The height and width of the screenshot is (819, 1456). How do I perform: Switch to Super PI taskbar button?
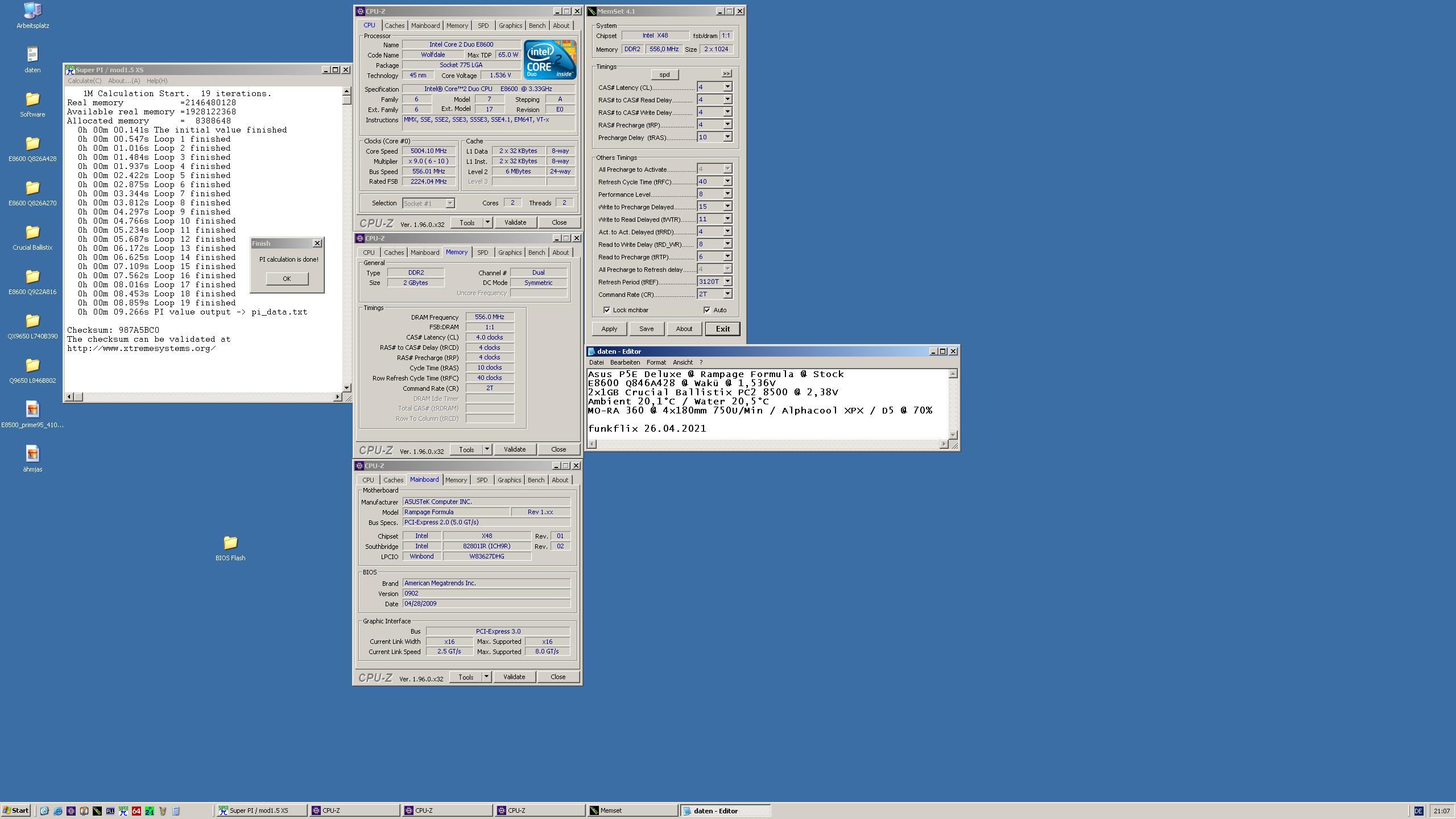pyautogui.click(x=260, y=811)
